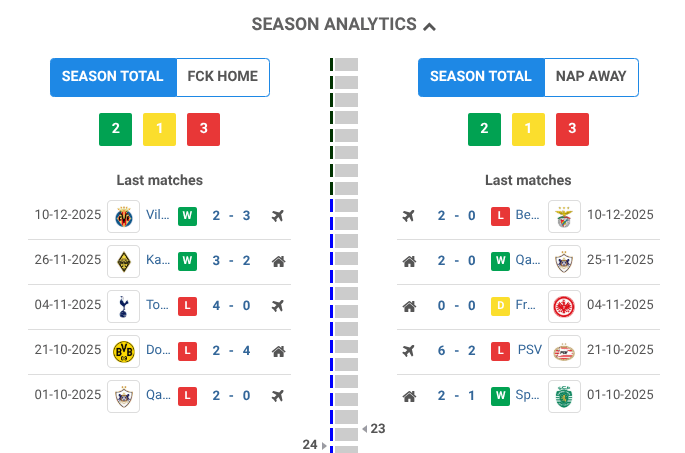Screen dimensions: 685x453
Task: Switch to right SEASON TOTAL toggle
Action: coord(481,77)
